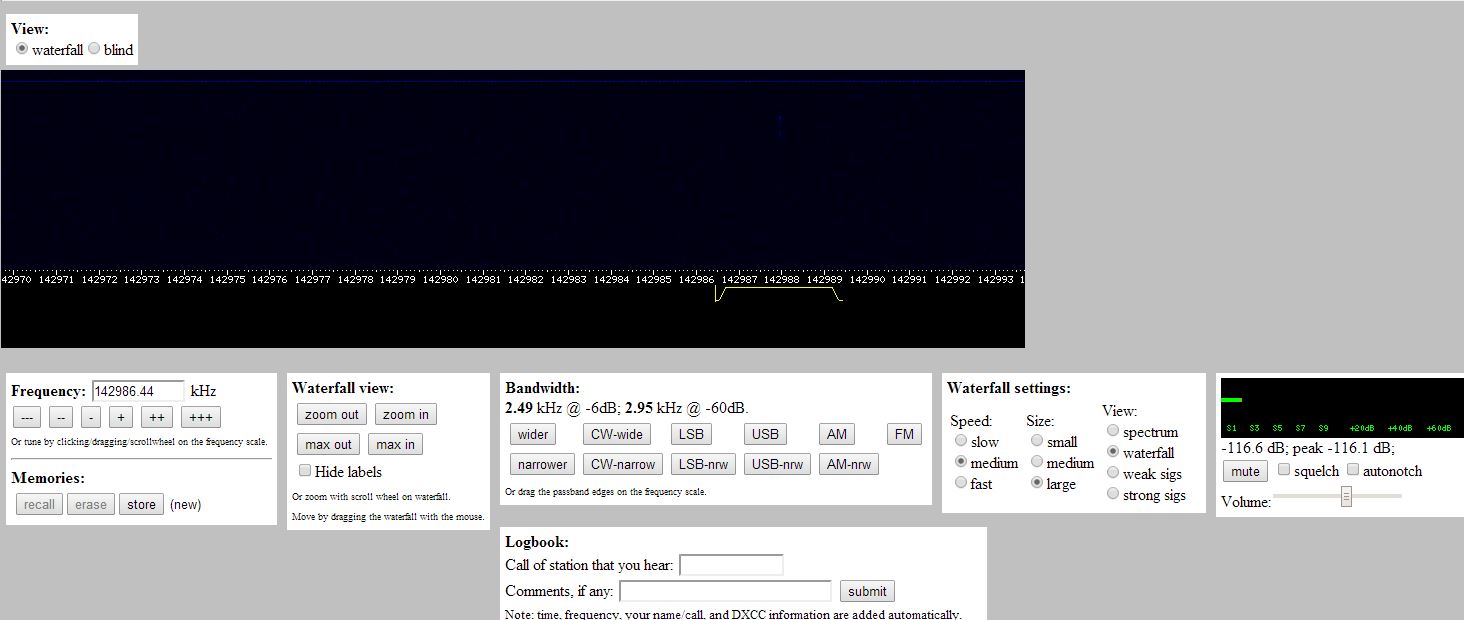Viewport: 1464px width, 620px height.
Task: Submit the logbook entry
Action: (866, 591)
